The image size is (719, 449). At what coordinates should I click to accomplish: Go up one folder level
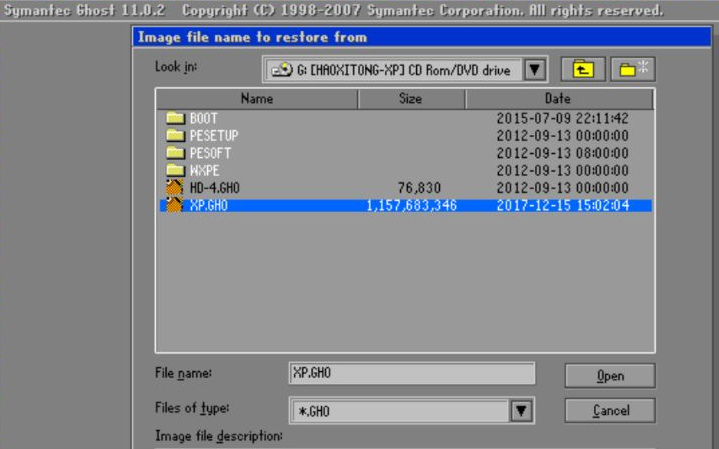point(583,69)
